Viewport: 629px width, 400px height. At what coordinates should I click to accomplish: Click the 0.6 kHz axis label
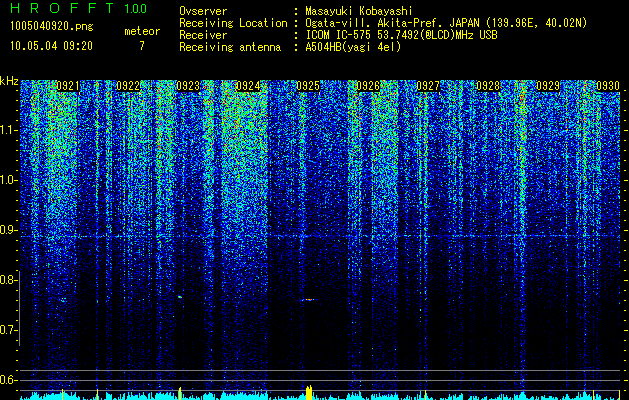(x=8, y=380)
